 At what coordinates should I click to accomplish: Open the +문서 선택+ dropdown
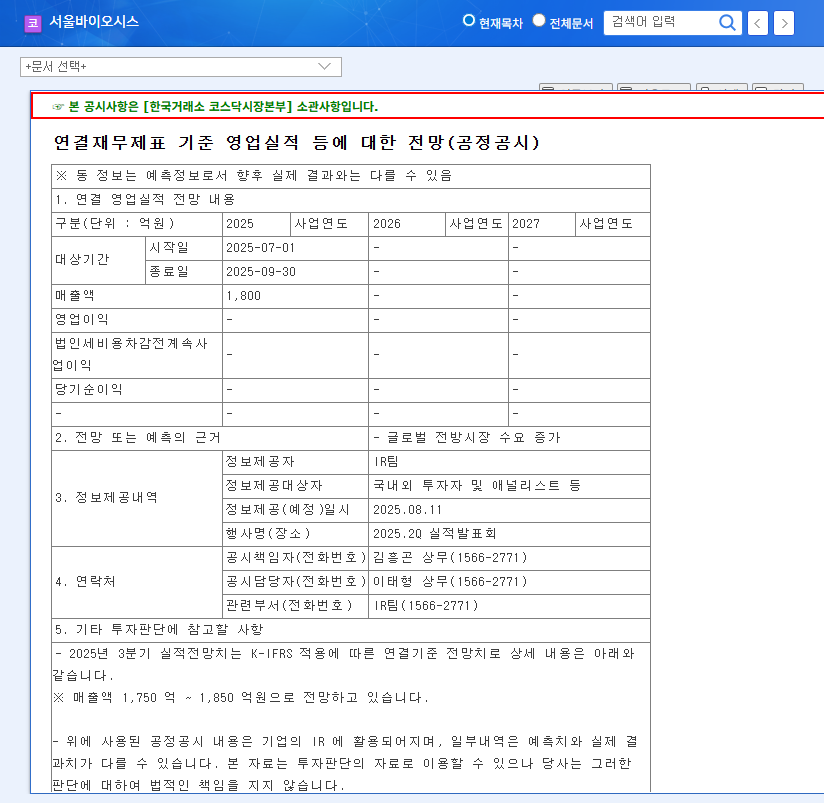click(180, 67)
